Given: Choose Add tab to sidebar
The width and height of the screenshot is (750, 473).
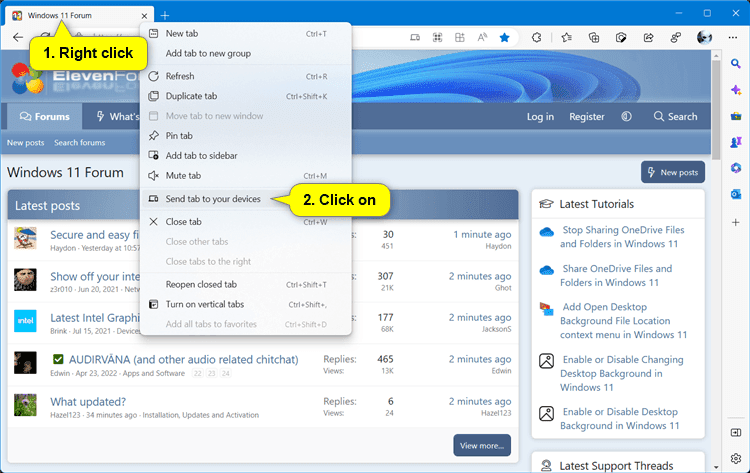Looking at the screenshot, I should pos(246,156).
